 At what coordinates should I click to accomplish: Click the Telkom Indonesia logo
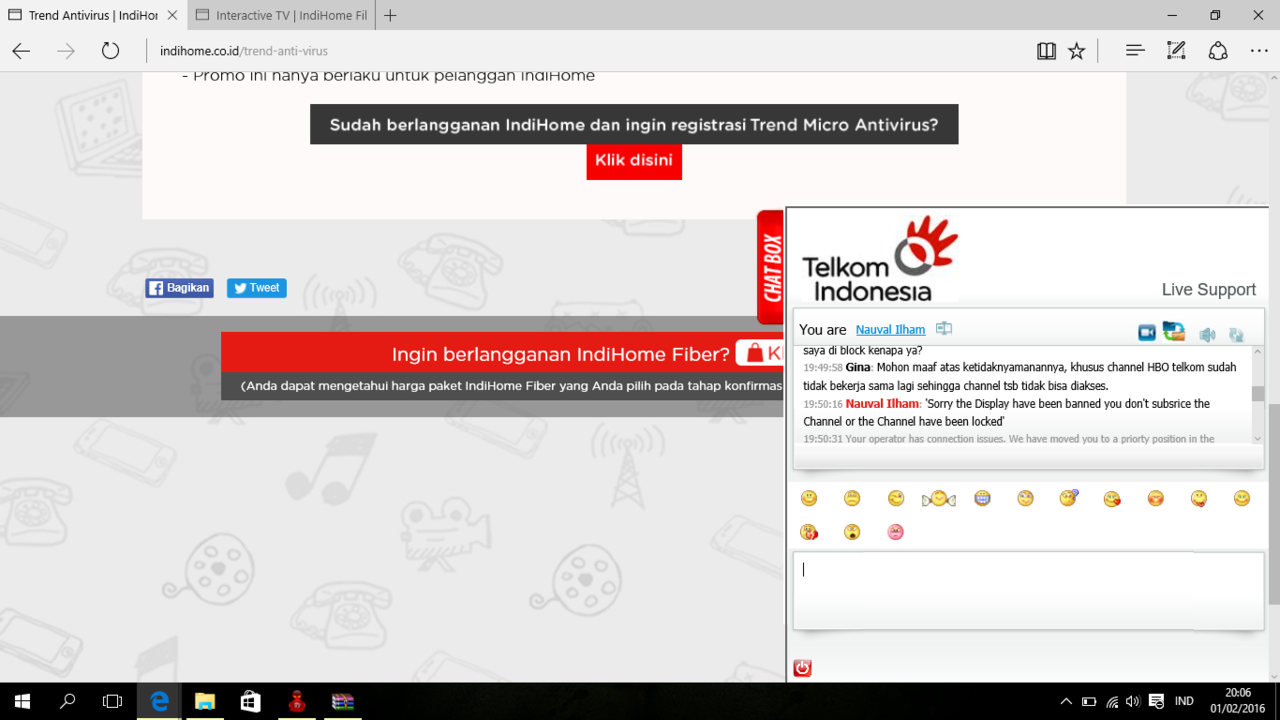click(880, 259)
